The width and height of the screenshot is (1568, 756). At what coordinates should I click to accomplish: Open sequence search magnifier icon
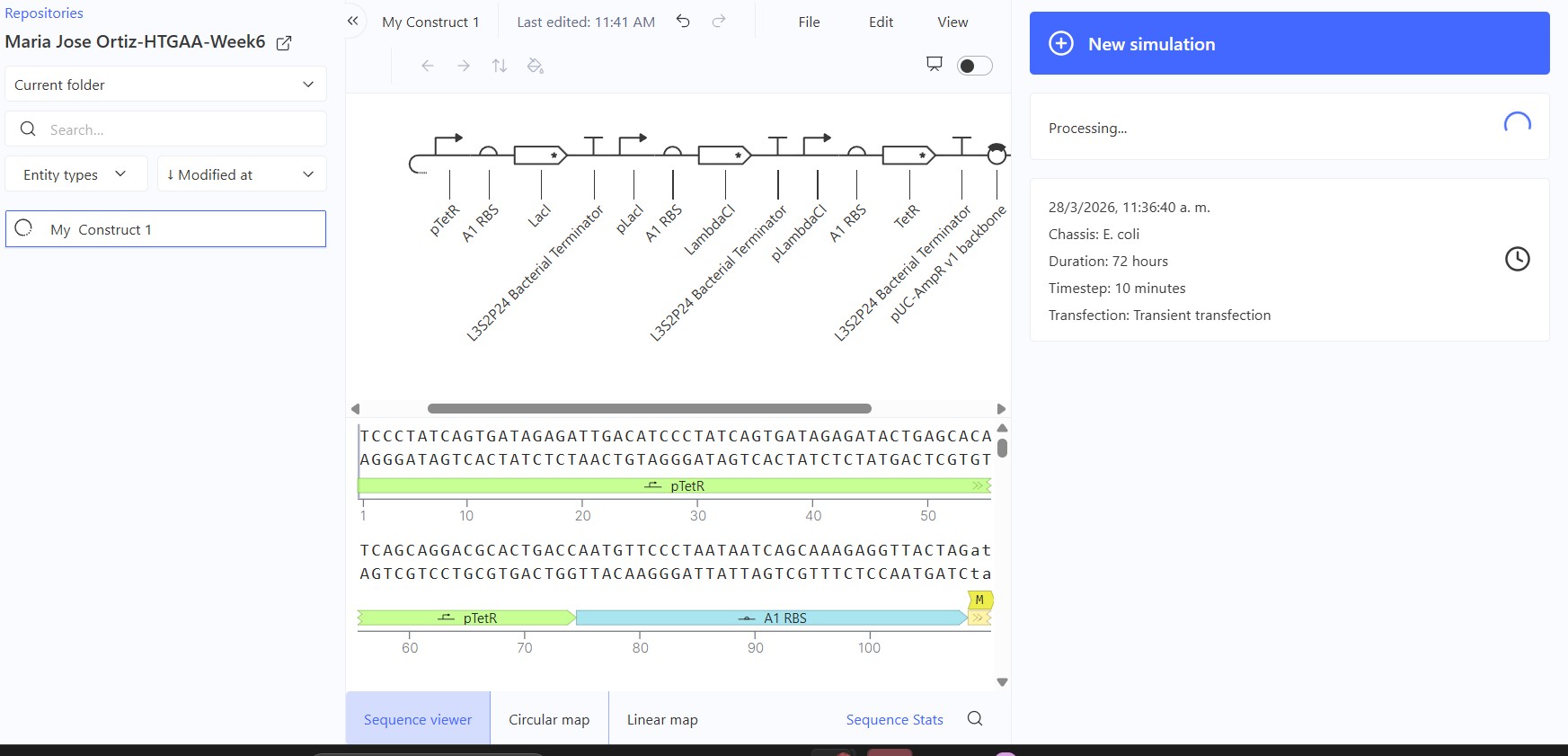(x=975, y=718)
